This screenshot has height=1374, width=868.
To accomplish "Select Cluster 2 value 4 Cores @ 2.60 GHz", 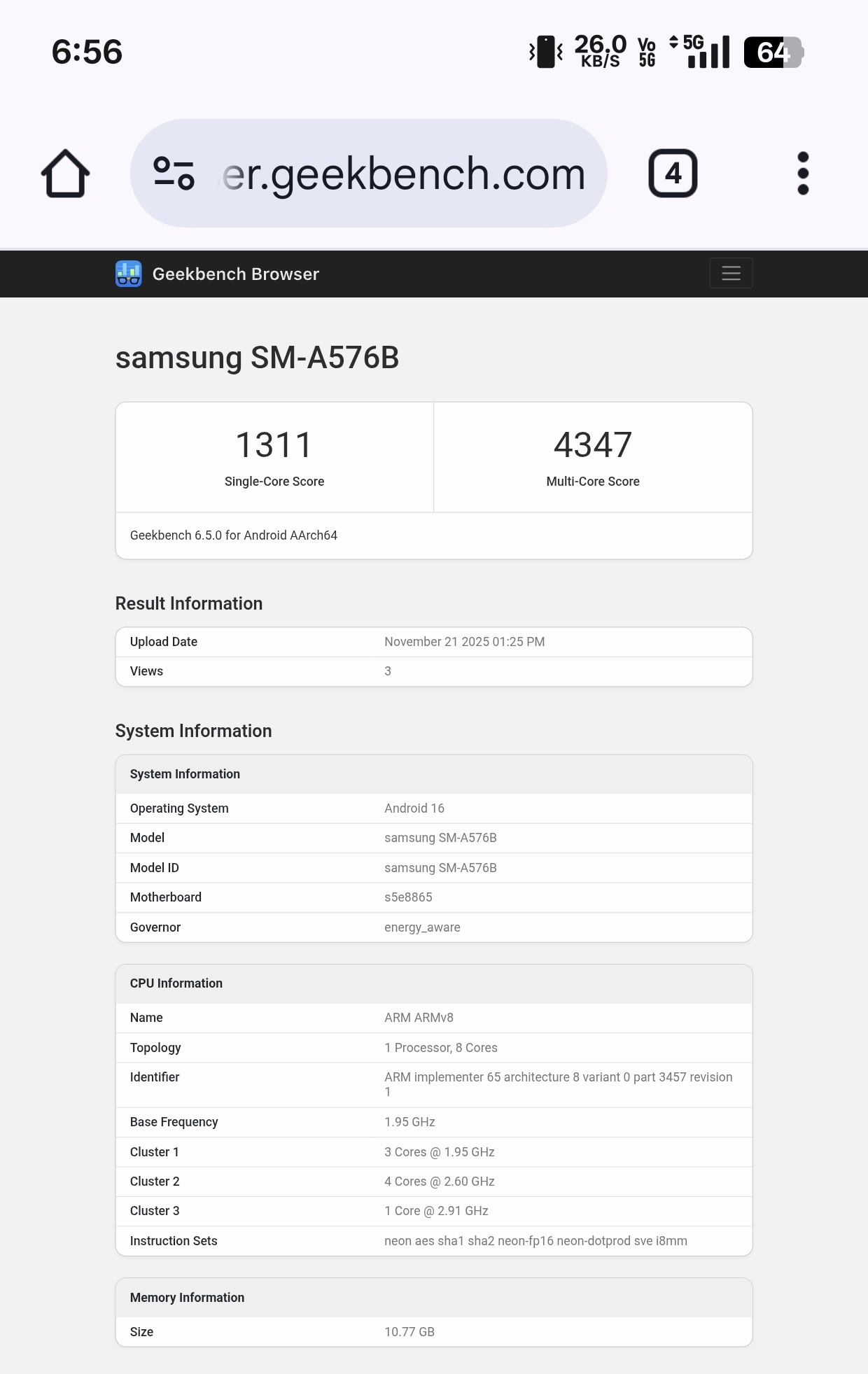I will [440, 1182].
